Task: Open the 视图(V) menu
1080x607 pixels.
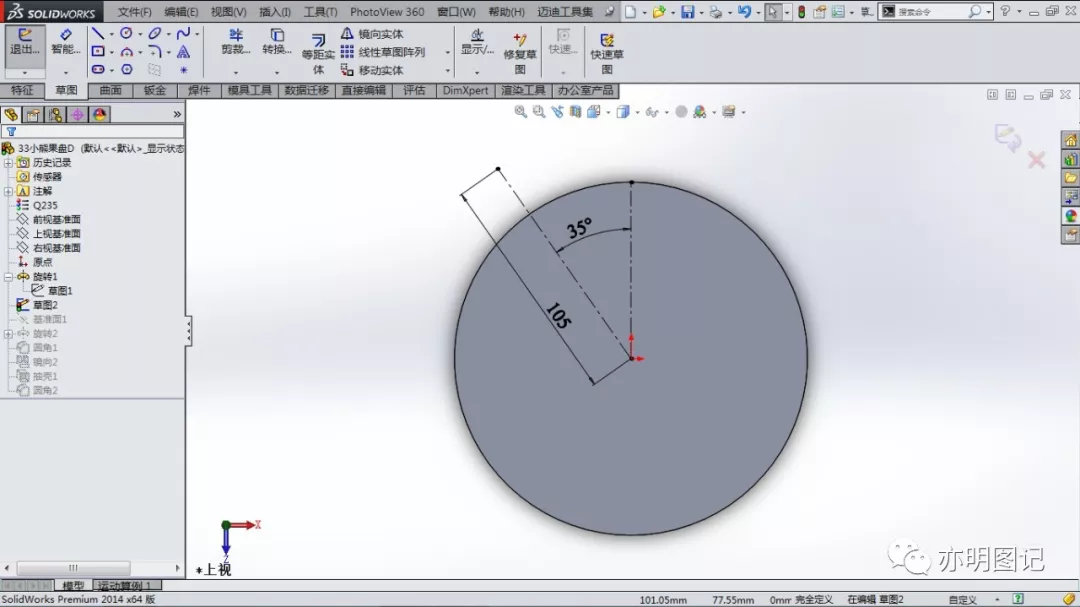Action: 229,12
